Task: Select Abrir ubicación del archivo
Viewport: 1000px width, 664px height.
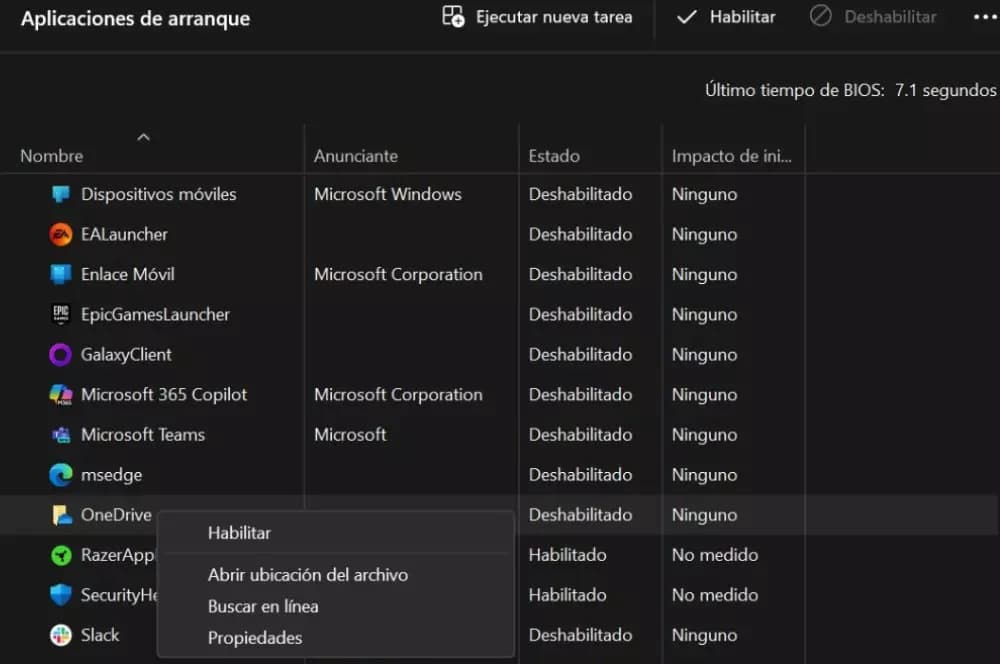Action: point(307,575)
